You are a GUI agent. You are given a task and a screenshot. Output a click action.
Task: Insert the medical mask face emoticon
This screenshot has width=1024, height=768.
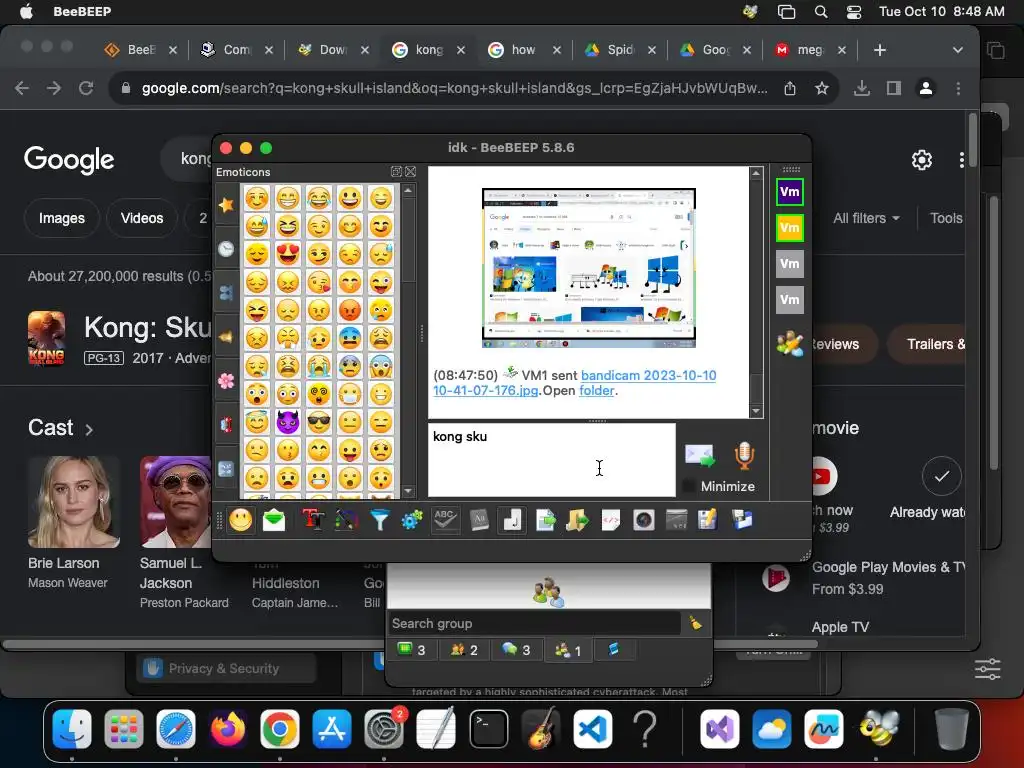coord(350,394)
